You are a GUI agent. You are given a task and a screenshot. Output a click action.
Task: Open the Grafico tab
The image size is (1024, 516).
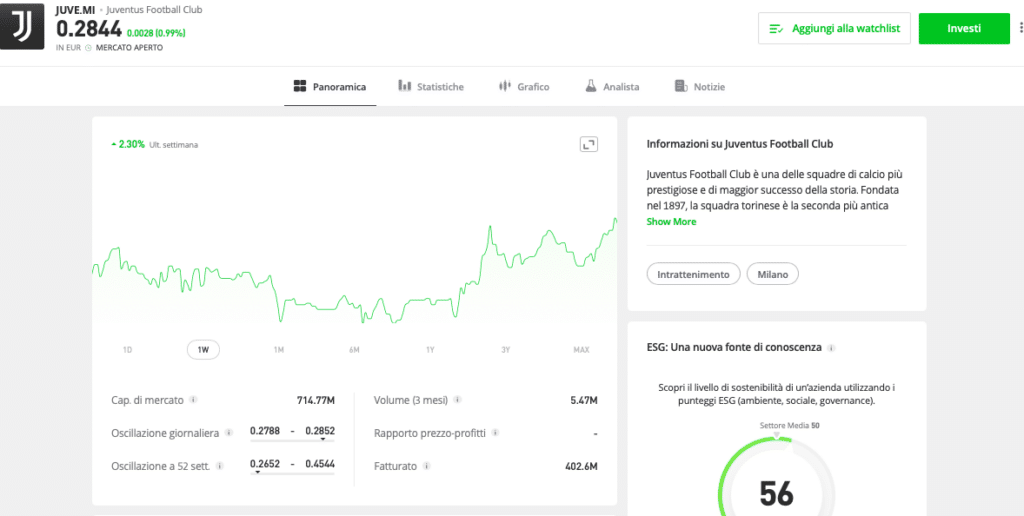pyautogui.click(x=523, y=86)
